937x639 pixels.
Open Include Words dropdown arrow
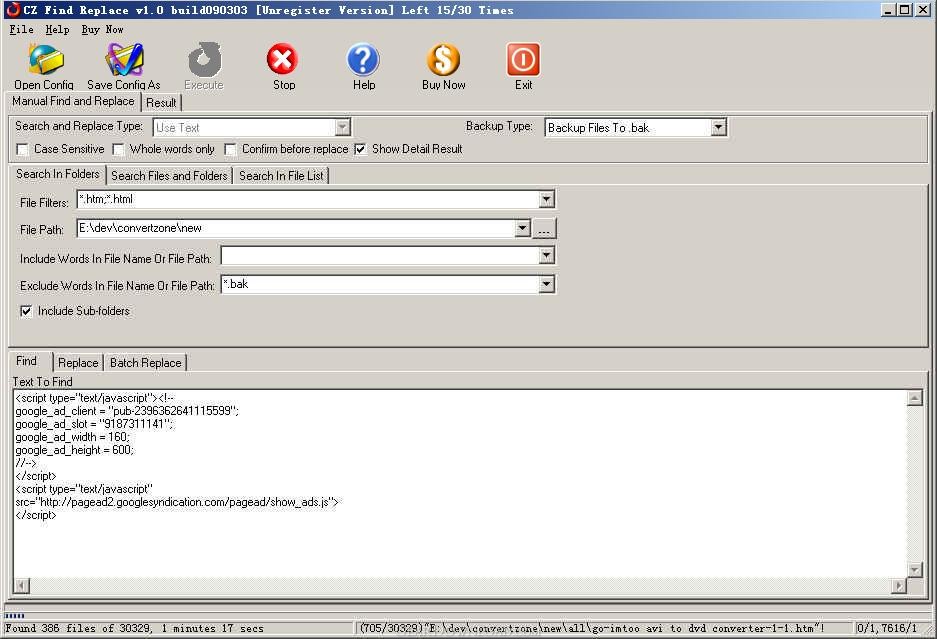[x=547, y=256]
